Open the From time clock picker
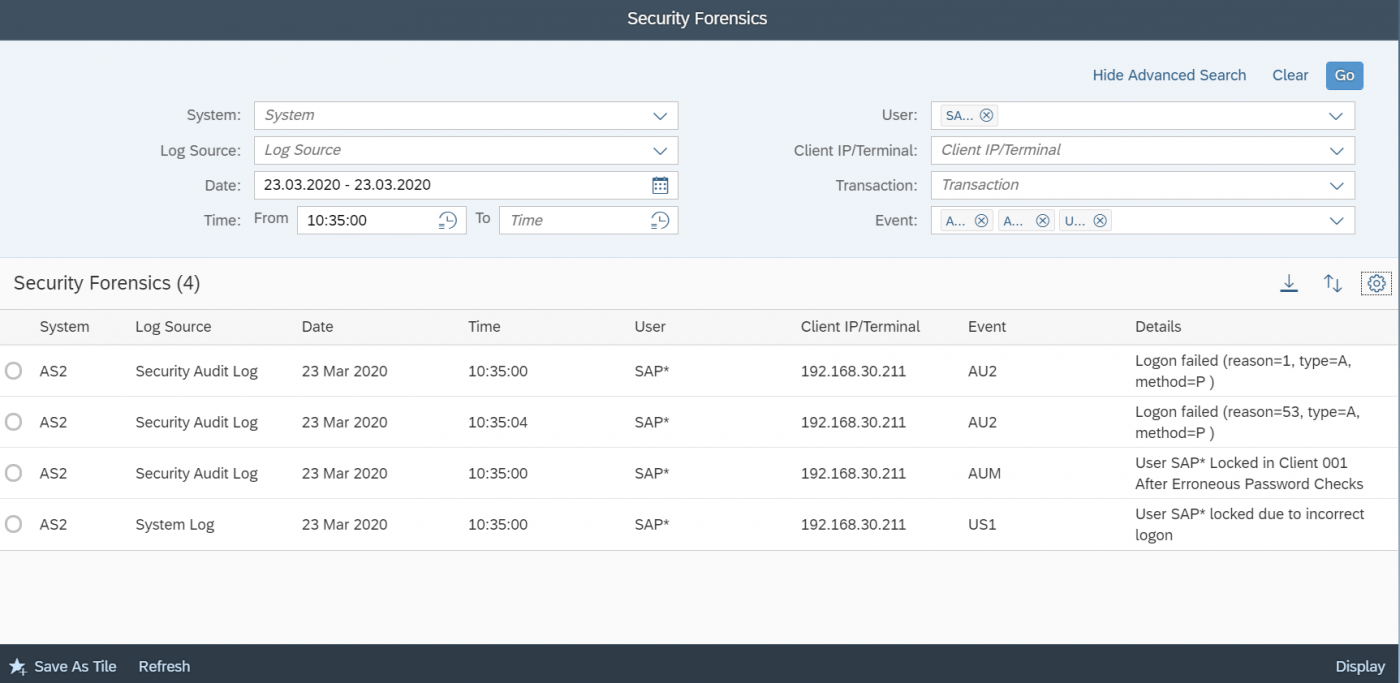The width and height of the screenshot is (1400, 683). pos(448,219)
